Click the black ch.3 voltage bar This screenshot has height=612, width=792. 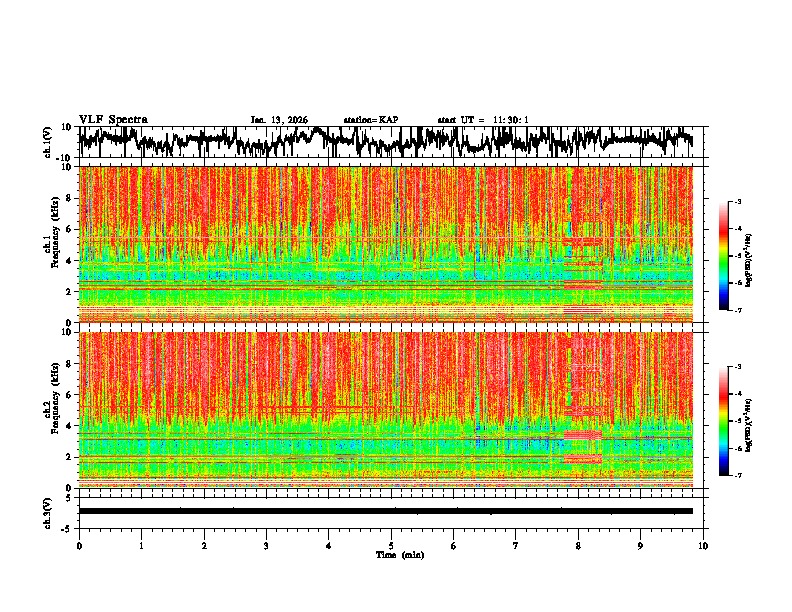pyautogui.click(x=386, y=511)
